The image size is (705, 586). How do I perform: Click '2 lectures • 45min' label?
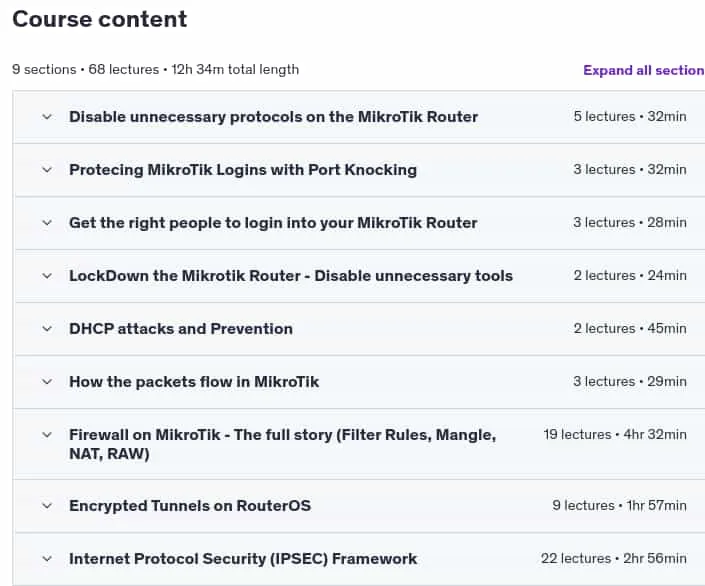click(630, 329)
